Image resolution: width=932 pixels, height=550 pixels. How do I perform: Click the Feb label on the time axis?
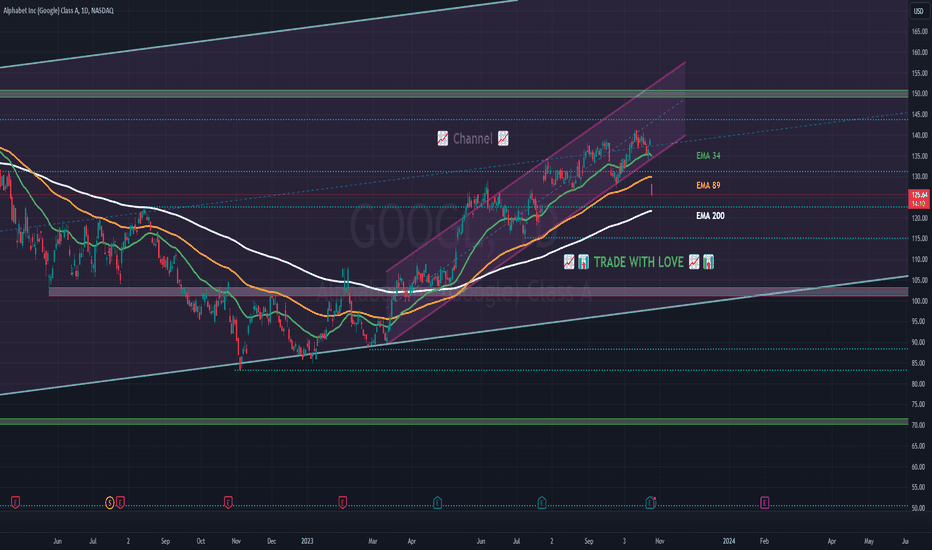pos(764,541)
